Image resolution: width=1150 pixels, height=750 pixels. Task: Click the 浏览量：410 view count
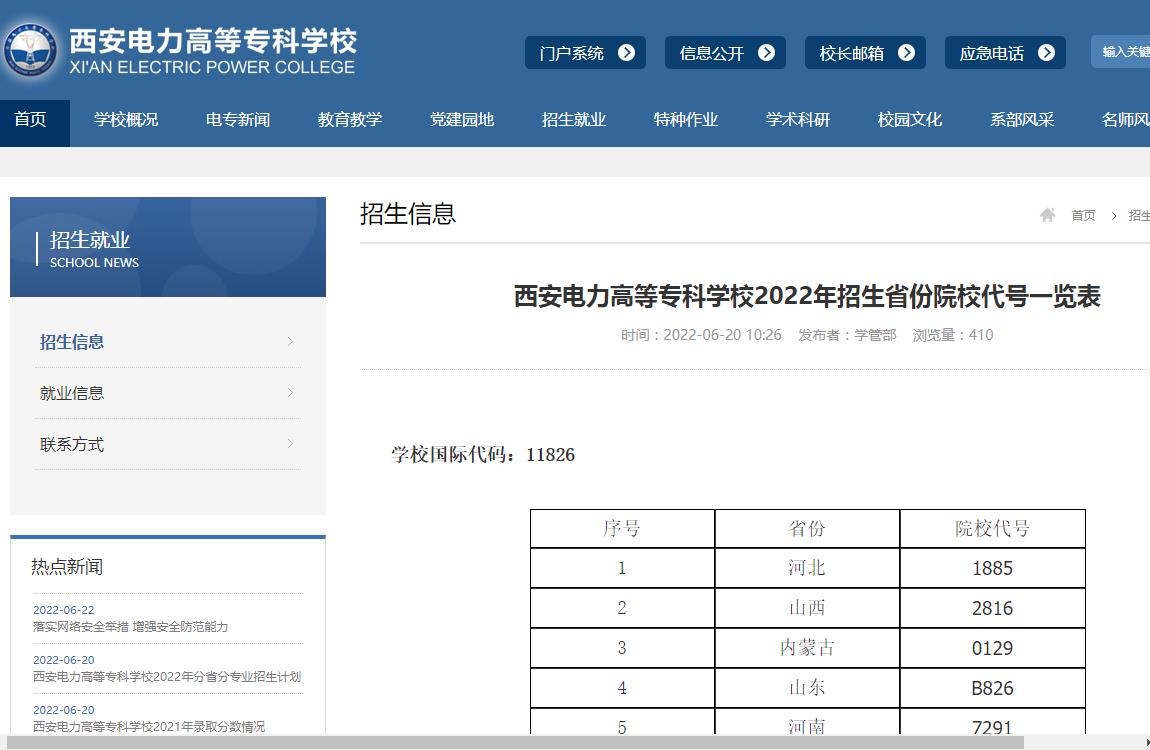953,335
